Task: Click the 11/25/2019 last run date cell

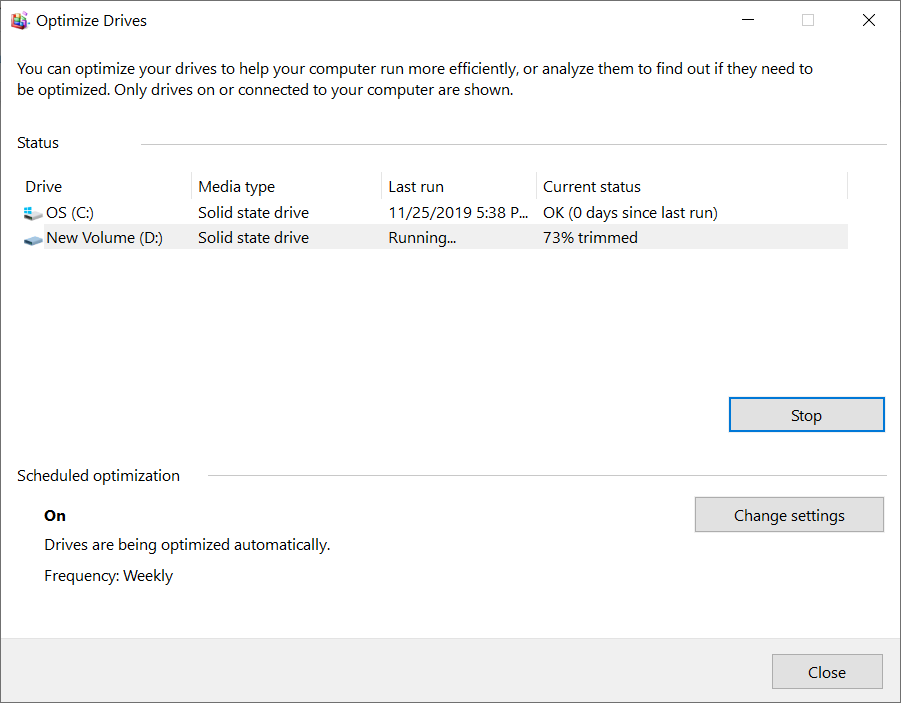Action: click(458, 213)
